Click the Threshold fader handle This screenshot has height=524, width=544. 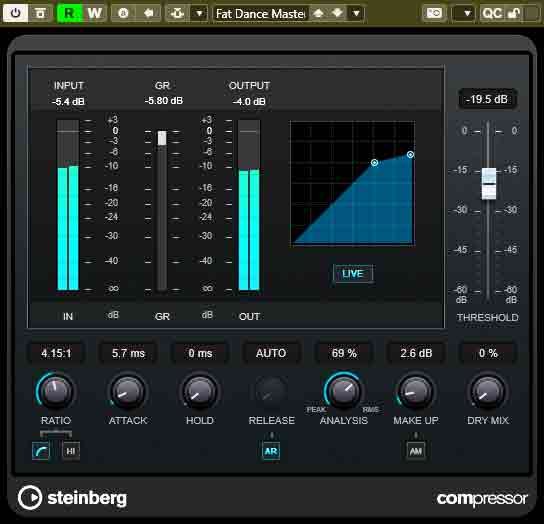489,183
